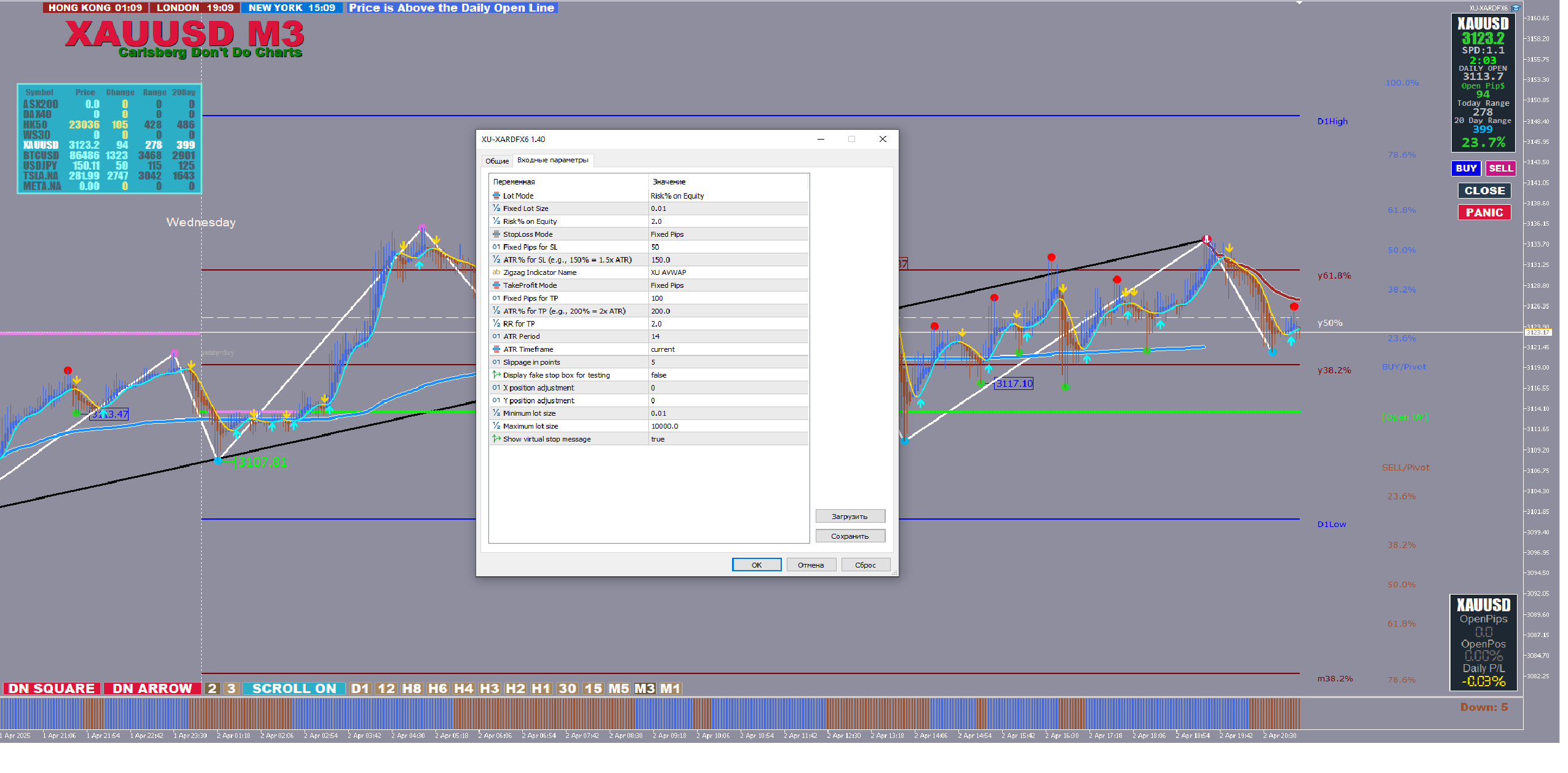1568x773 pixels.
Task: Click the Fixed Lot Size fraction icon
Action: pos(496,208)
